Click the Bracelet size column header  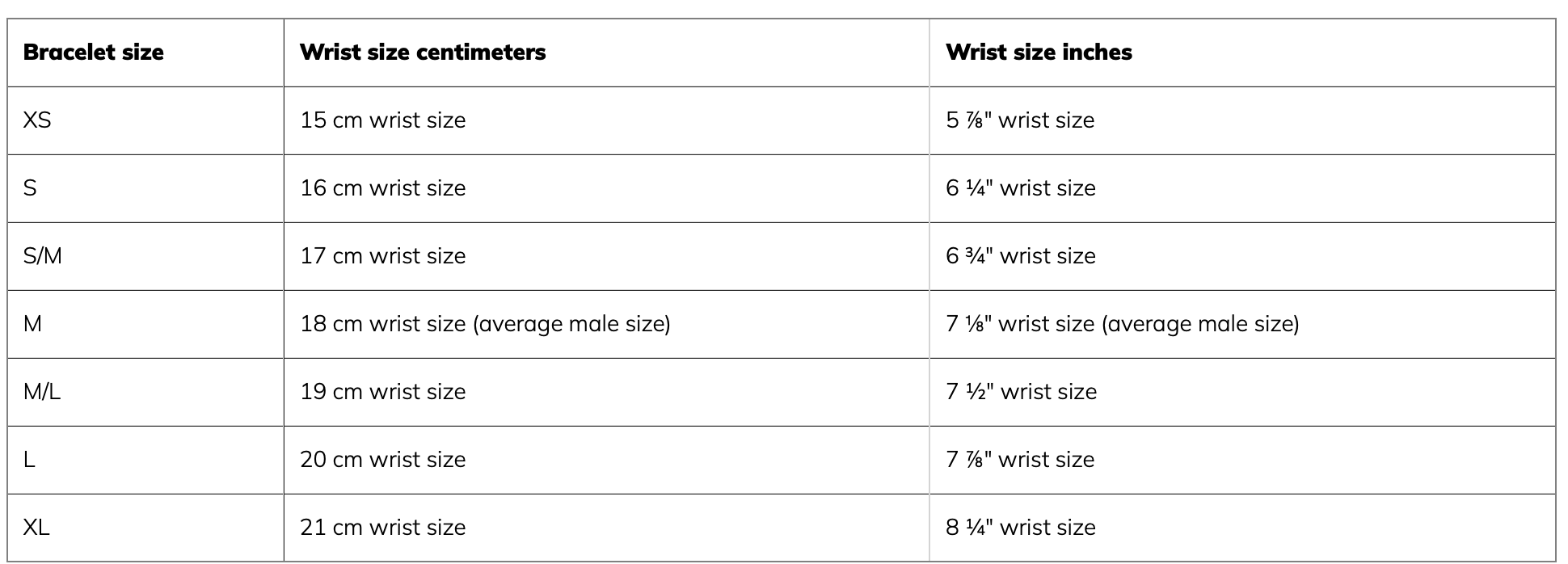click(x=94, y=53)
